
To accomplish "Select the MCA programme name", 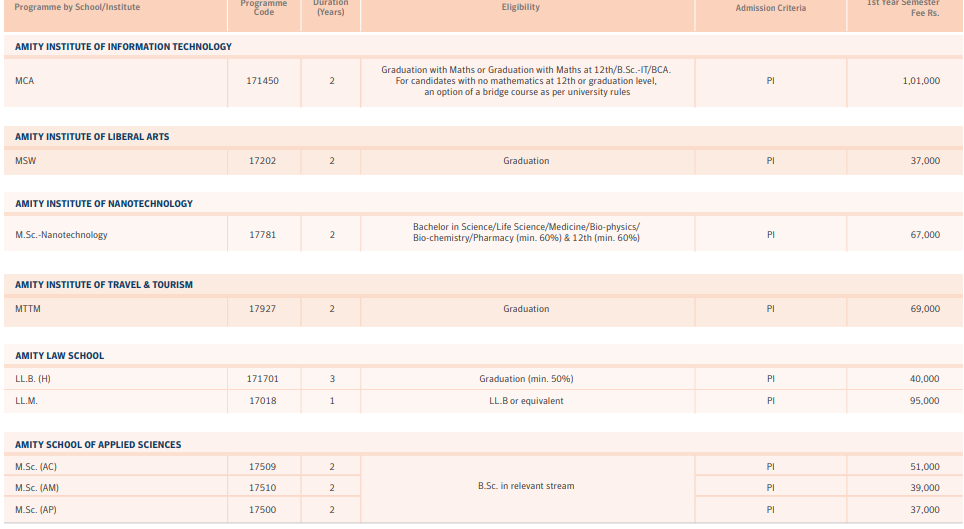I will point(25,81).
